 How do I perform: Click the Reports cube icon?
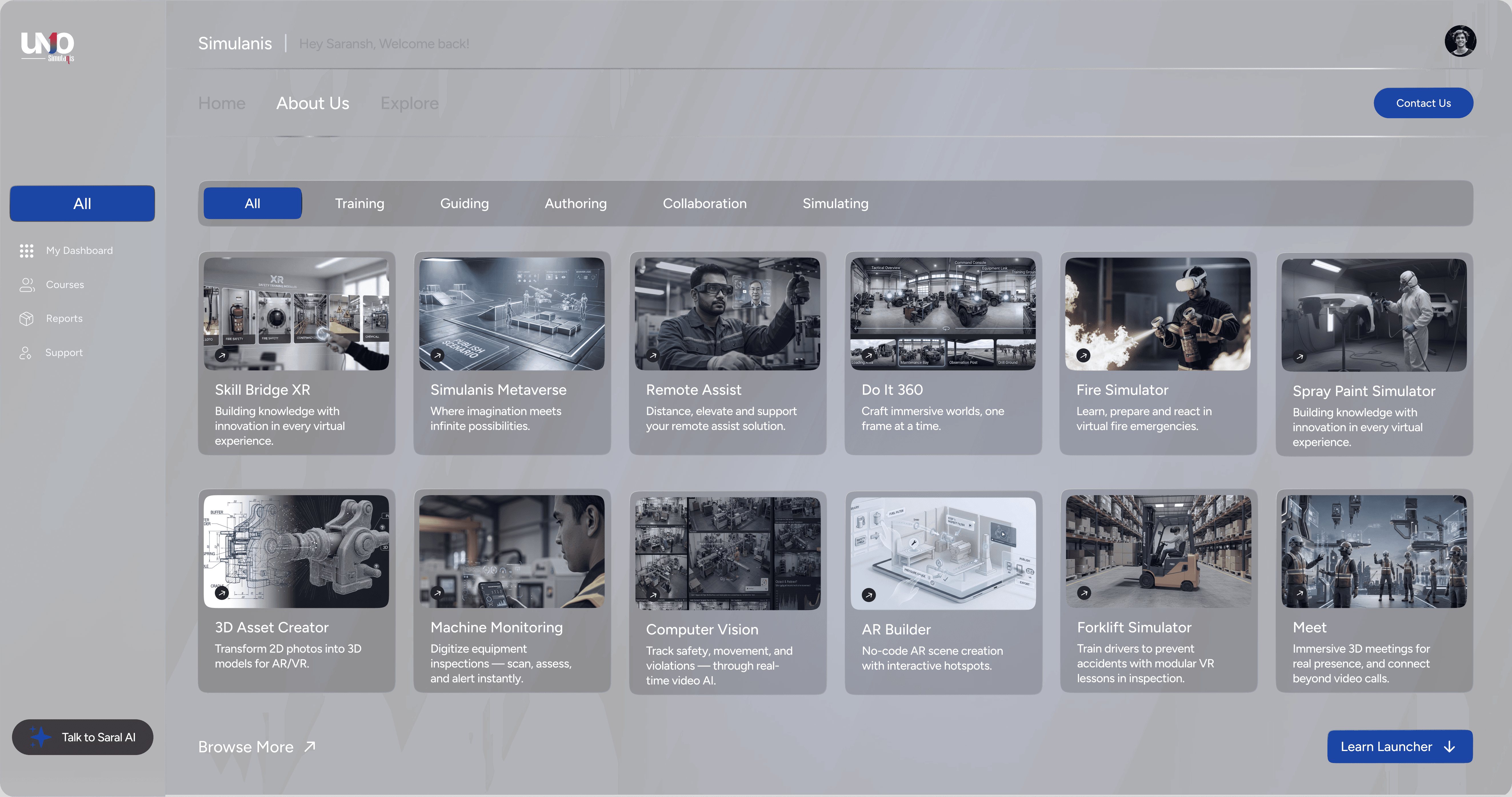(26, 318)
